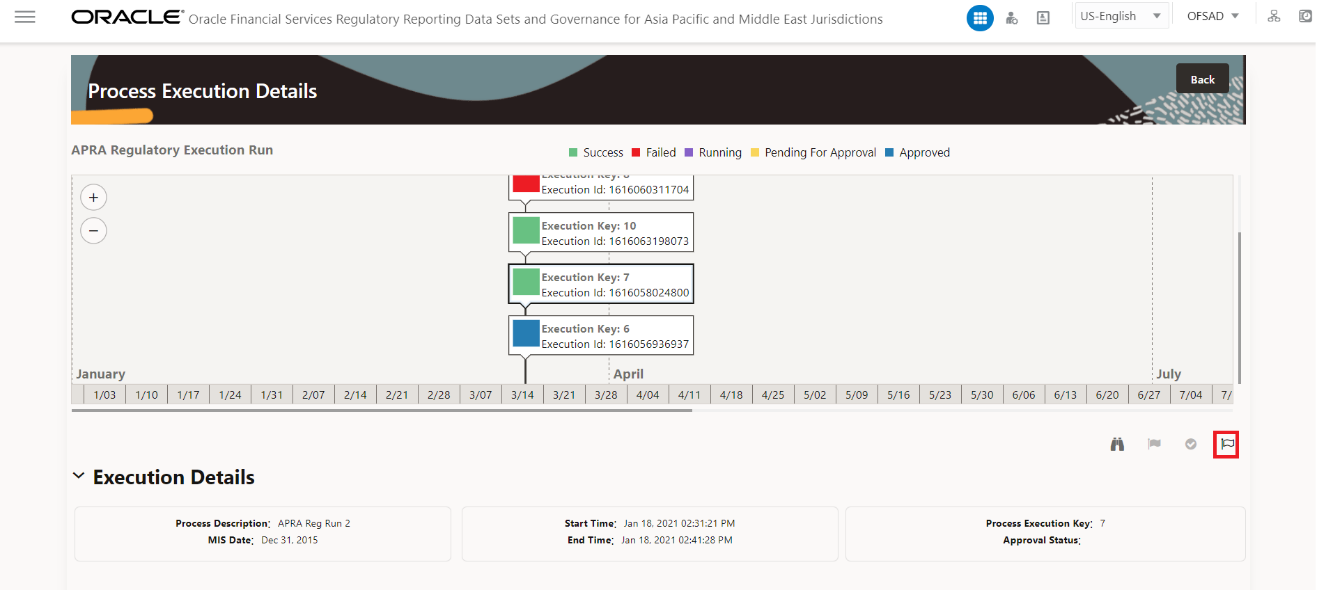Image resolution: width=1326 pixels, height=590 pixels.
Task: Click the 3/14 date on timeline axis
Action: [x=522, y=395]
